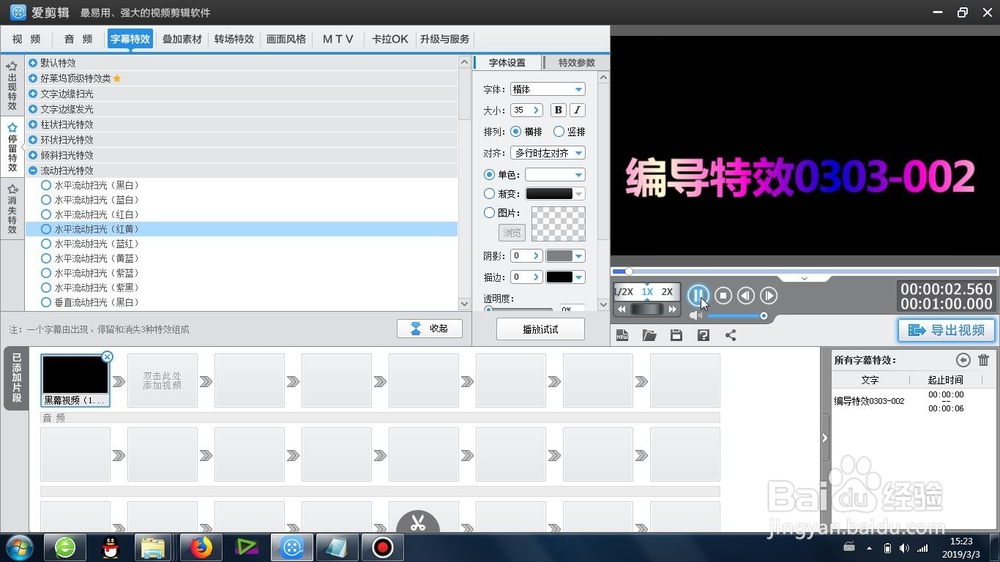
Task: Click the share icon
Action: click(x=730, y=335)
